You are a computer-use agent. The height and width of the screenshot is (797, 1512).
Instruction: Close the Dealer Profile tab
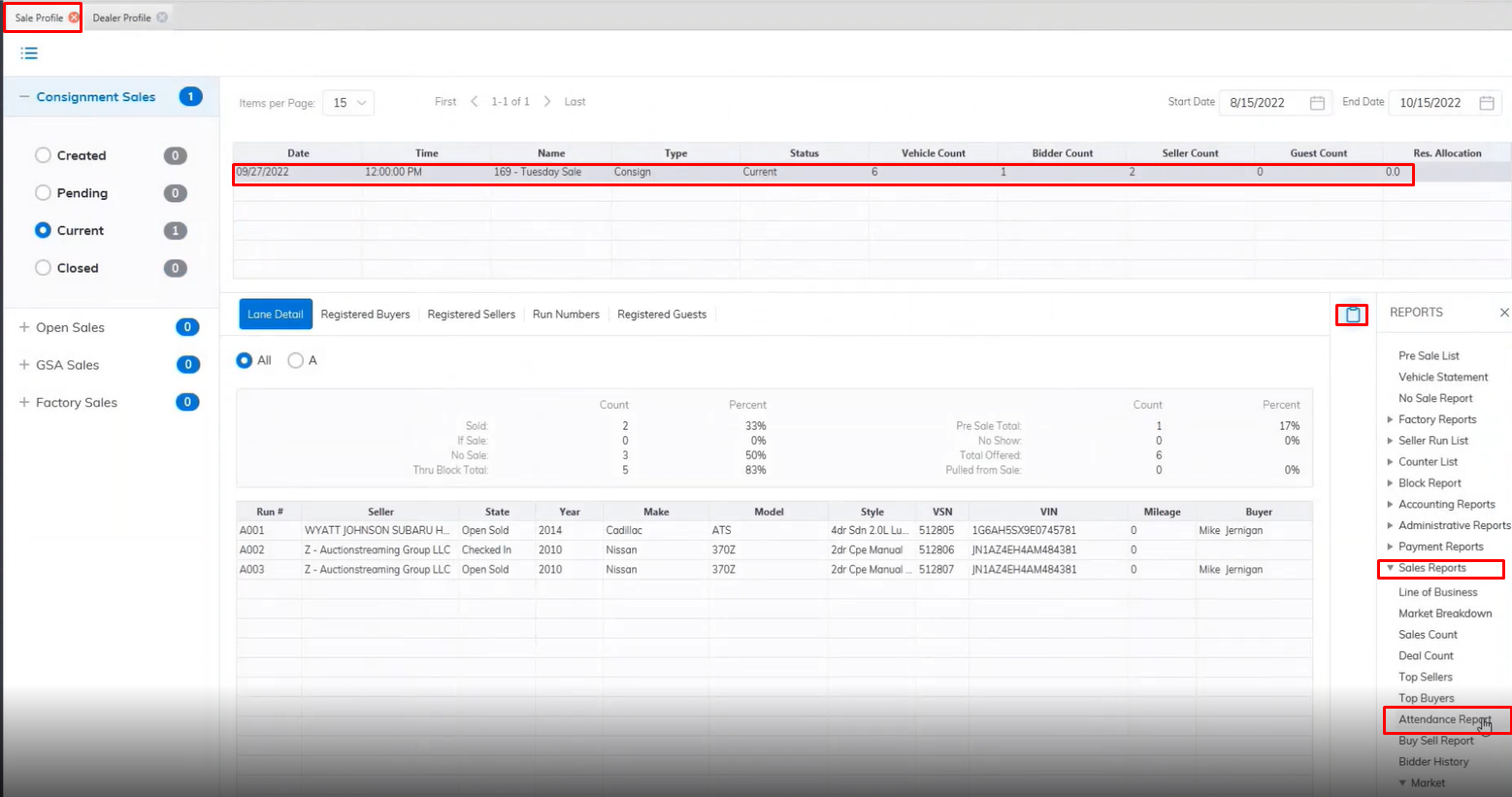(x=162, y=17)
